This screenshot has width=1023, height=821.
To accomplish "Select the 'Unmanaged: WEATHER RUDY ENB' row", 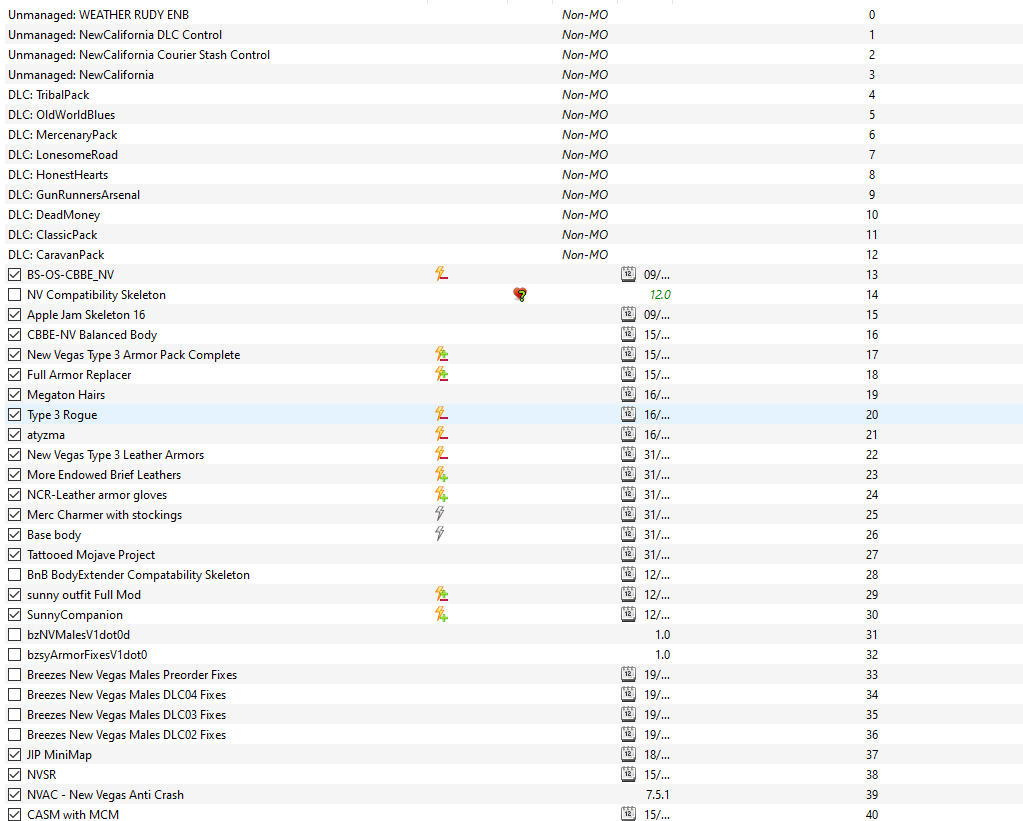I will pos(512,14).
